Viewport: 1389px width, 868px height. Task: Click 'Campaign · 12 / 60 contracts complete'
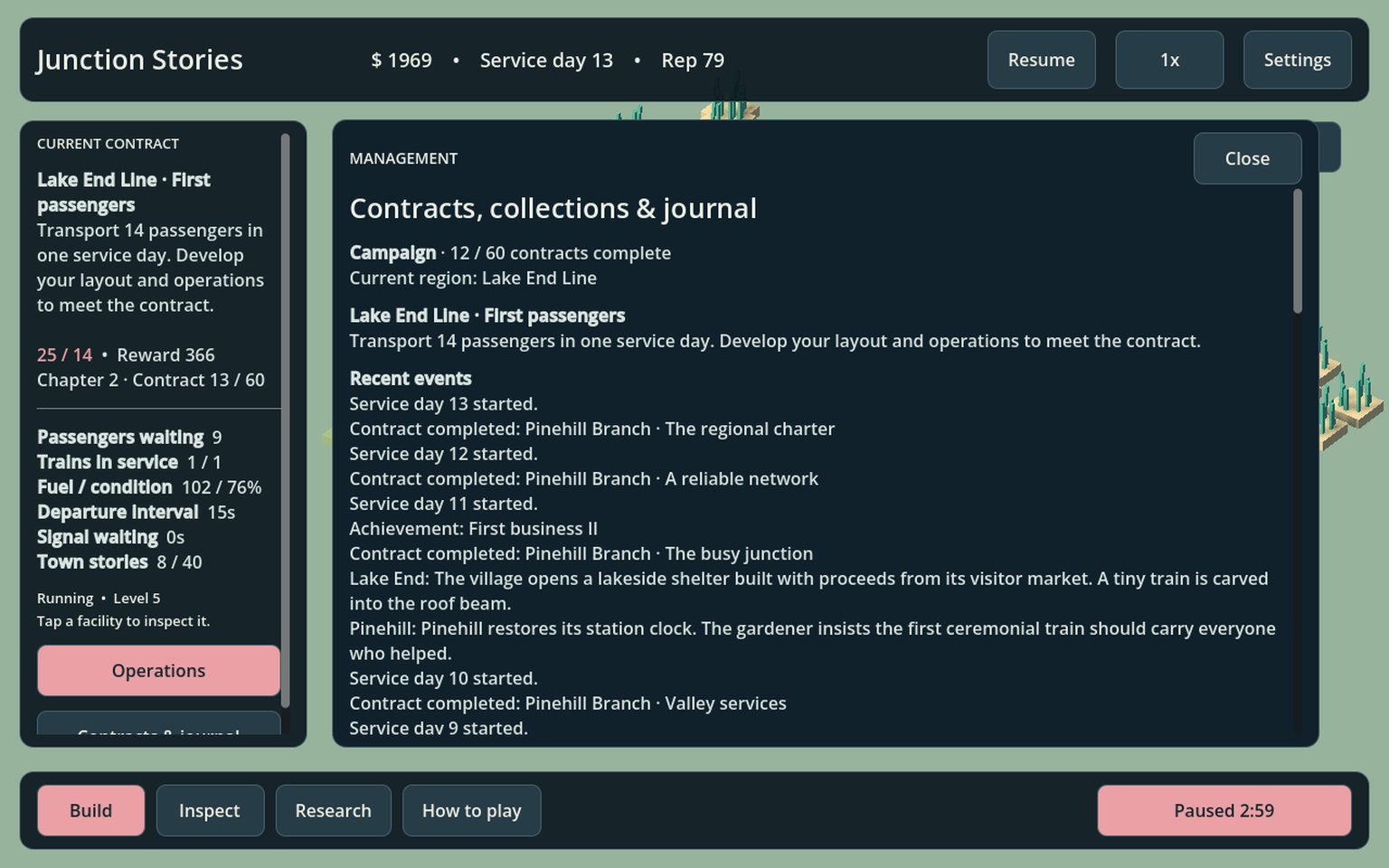click(510, 252)
